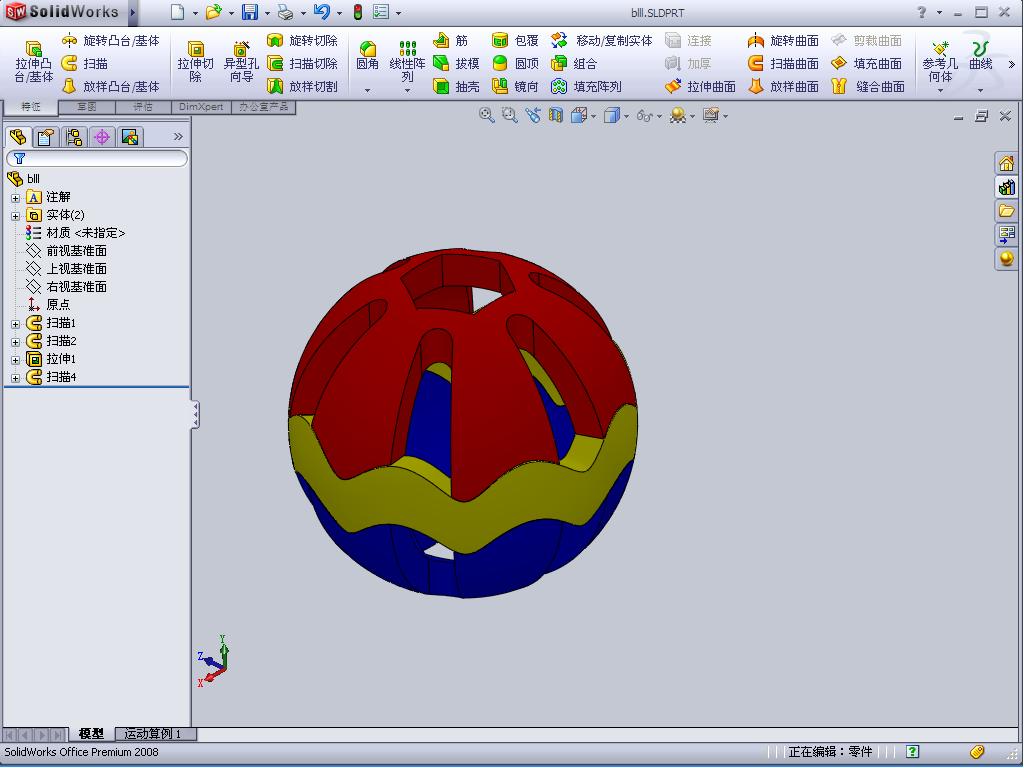Click the Revolved Surface (旋转曲面) tool
Image resolution: width=1024 pixels, height=768 pixels.
(783, 40)
